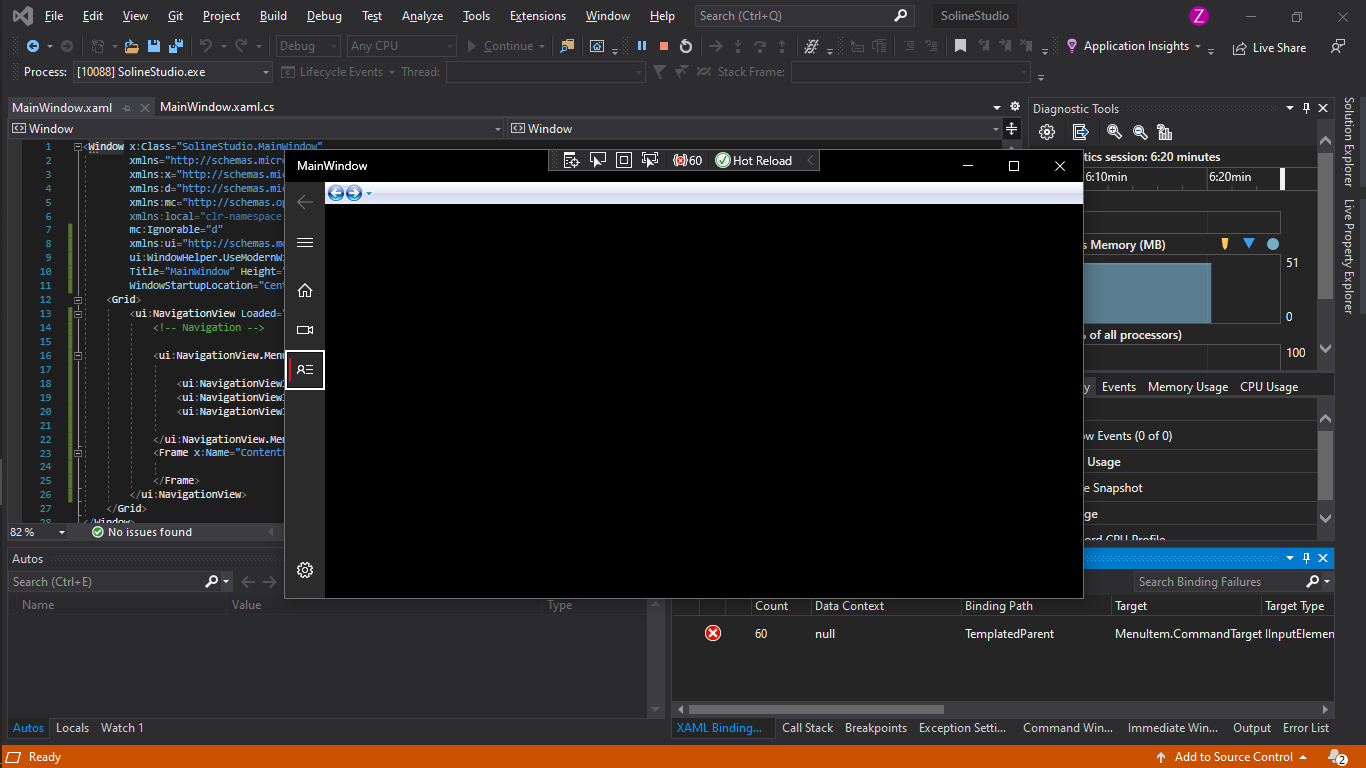
Task: Open Diagnostic Tools settings gear
Action: 1046,131
